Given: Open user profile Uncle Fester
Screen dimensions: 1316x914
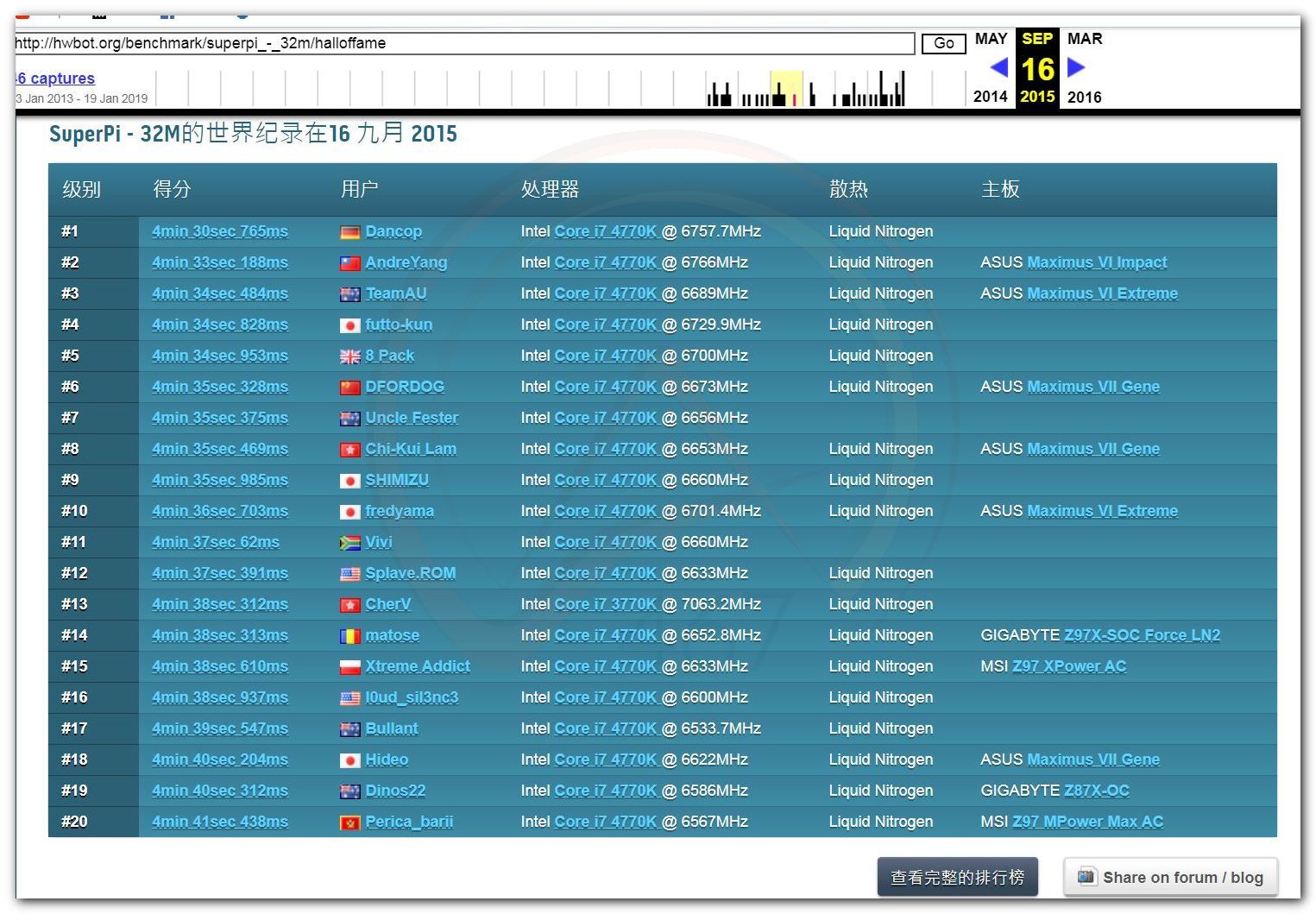Looking at the screenshot, I should coord(412,418).
